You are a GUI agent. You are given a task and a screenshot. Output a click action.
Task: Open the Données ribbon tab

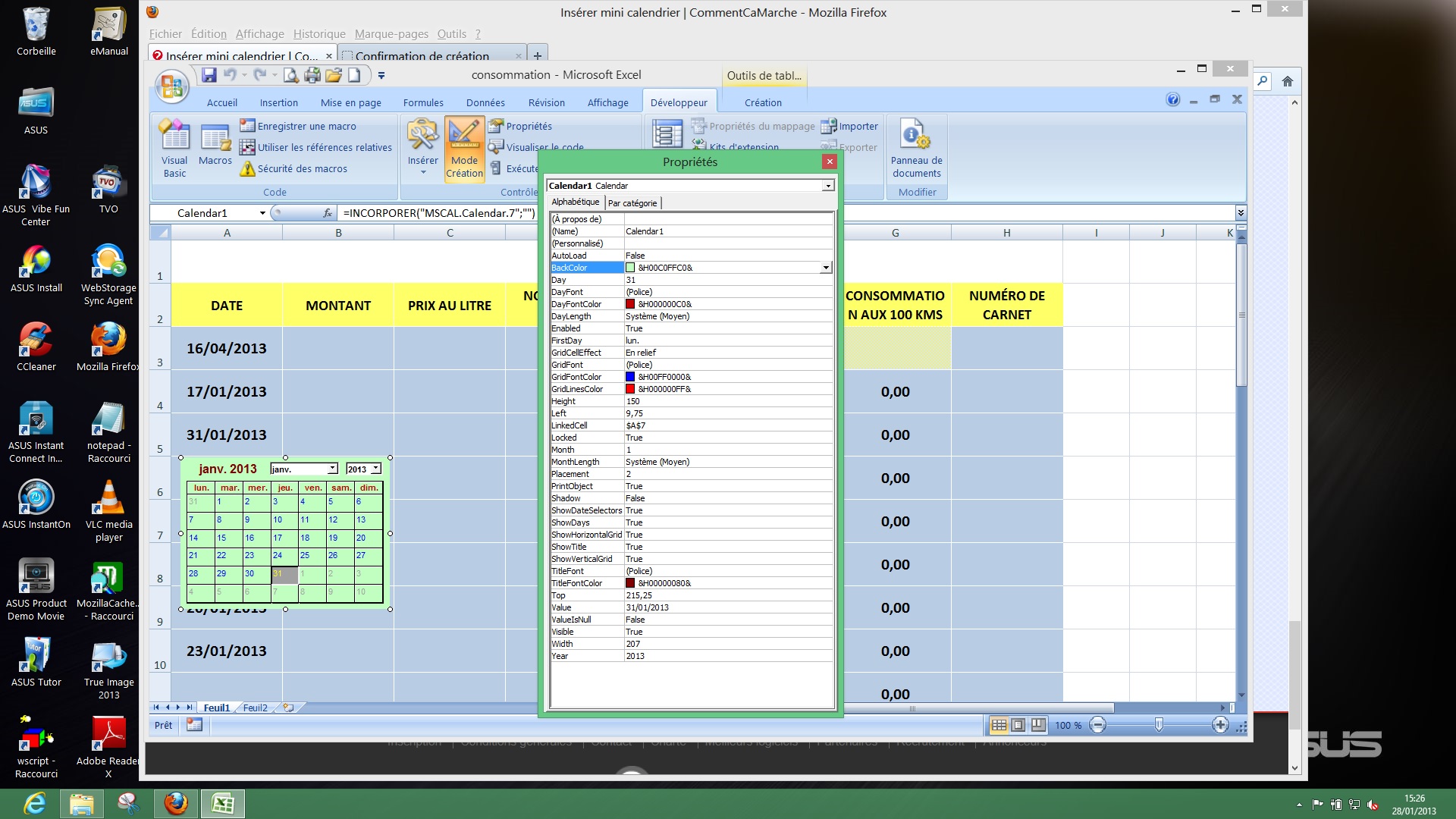485,102
